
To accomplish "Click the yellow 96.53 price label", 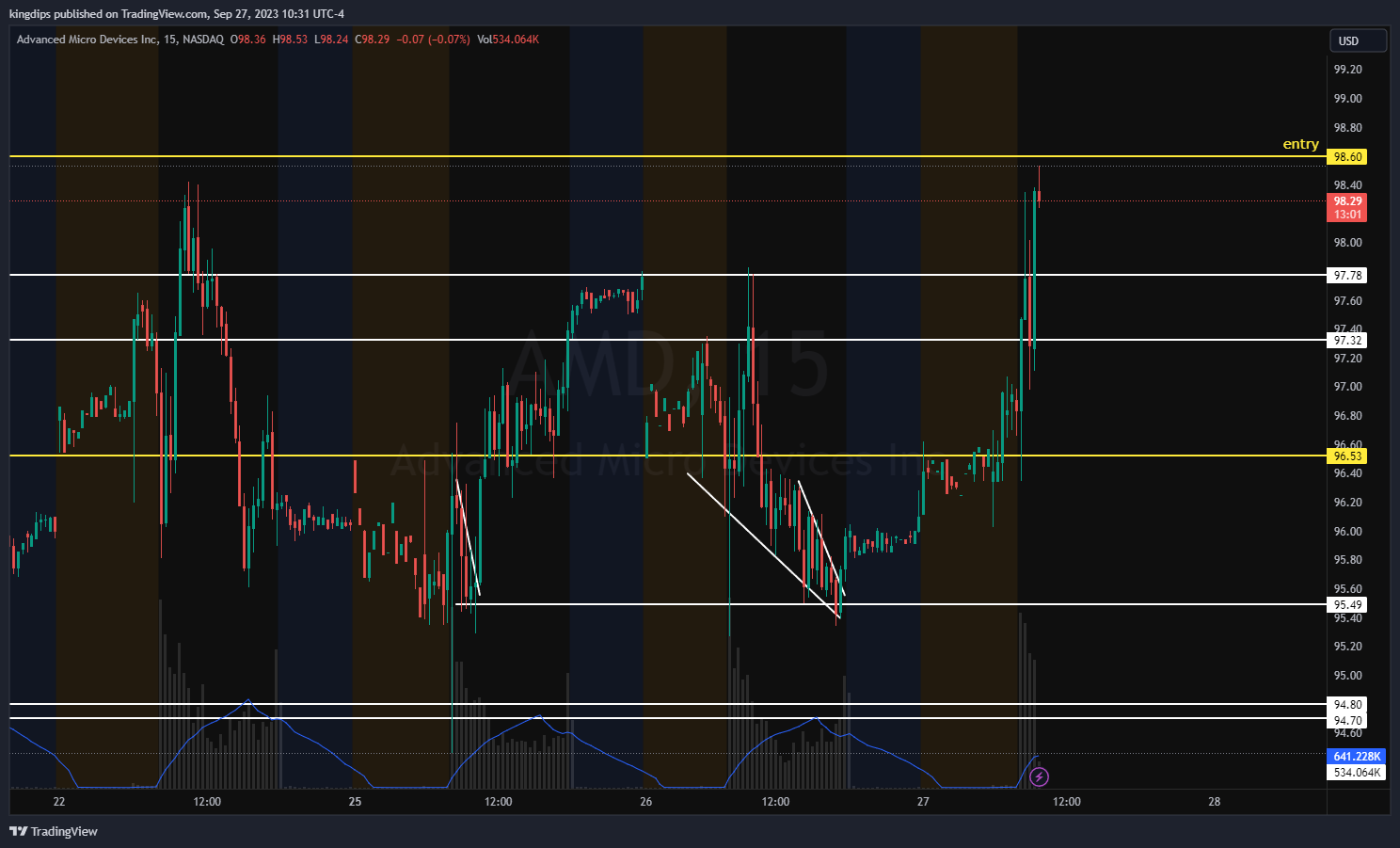I will [x=1347, y=456].
